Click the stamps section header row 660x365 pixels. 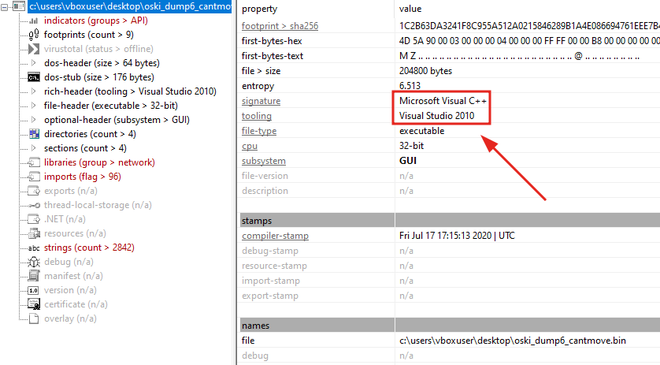(x=449, y=221)
